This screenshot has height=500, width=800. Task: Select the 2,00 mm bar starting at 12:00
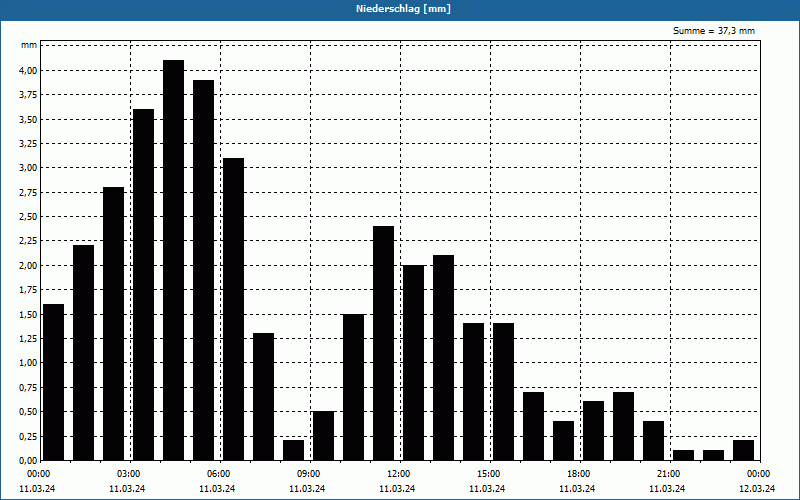coord(413,363)
